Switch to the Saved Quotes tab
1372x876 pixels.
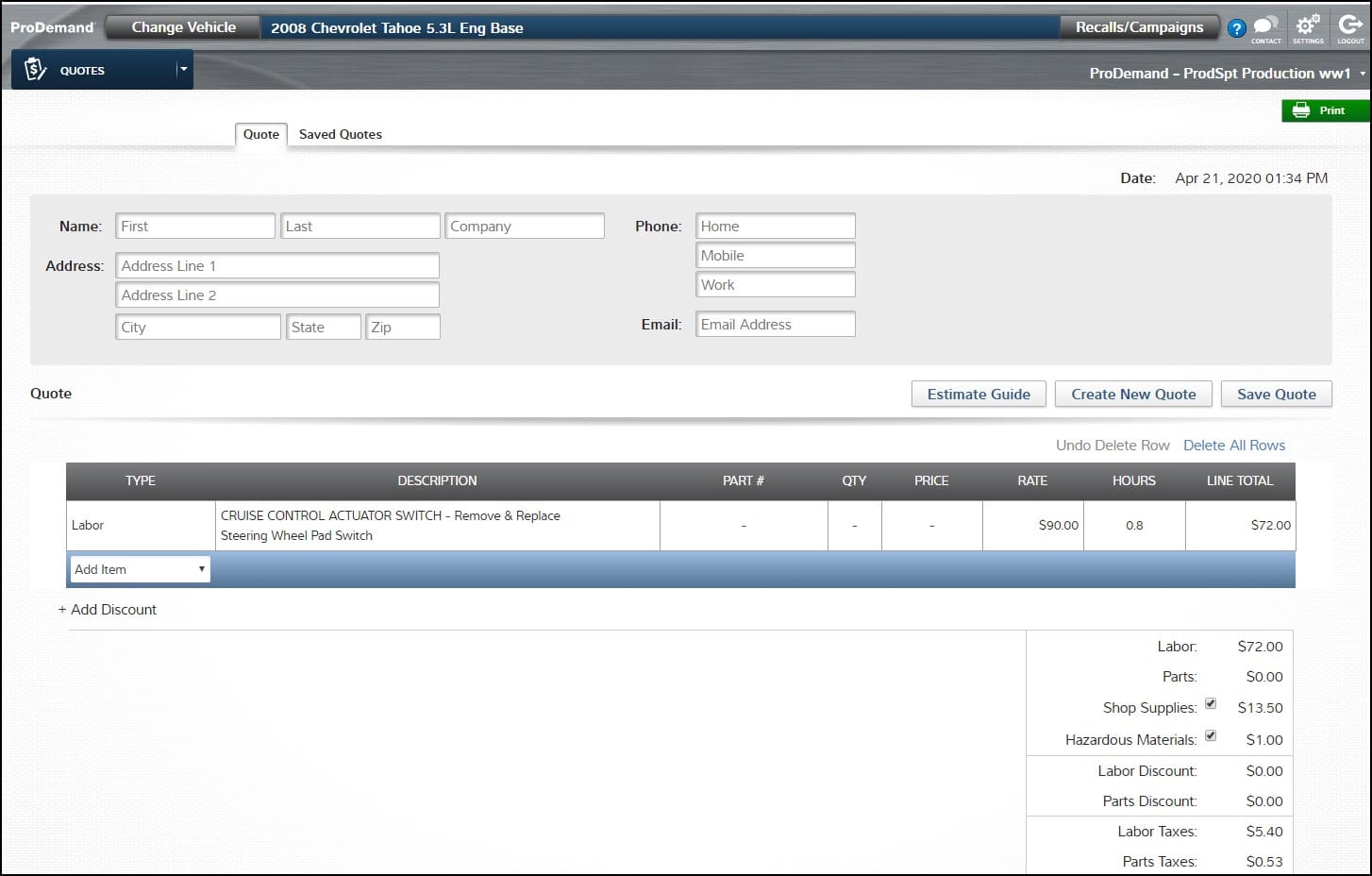pyautogui.click(x=340, y=134)
